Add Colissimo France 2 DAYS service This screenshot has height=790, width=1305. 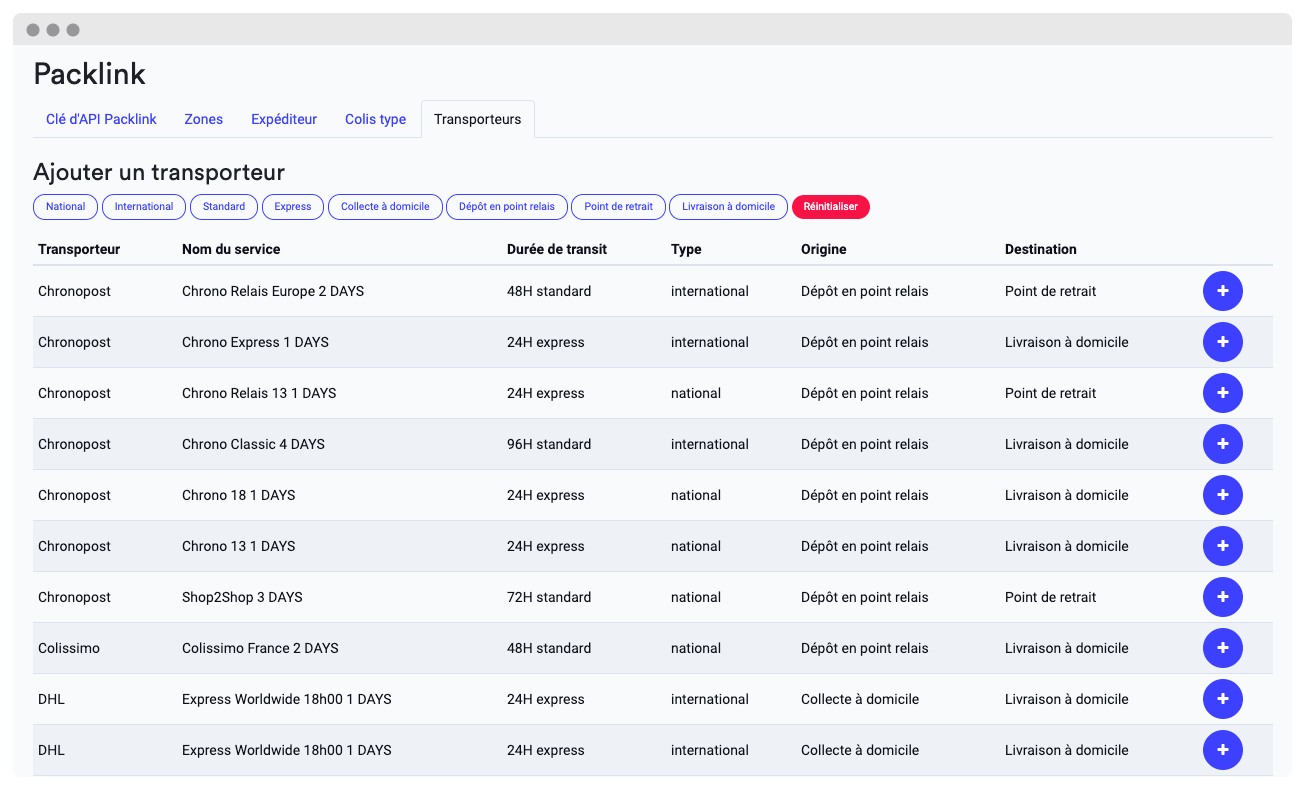[x=1222, y=648]
